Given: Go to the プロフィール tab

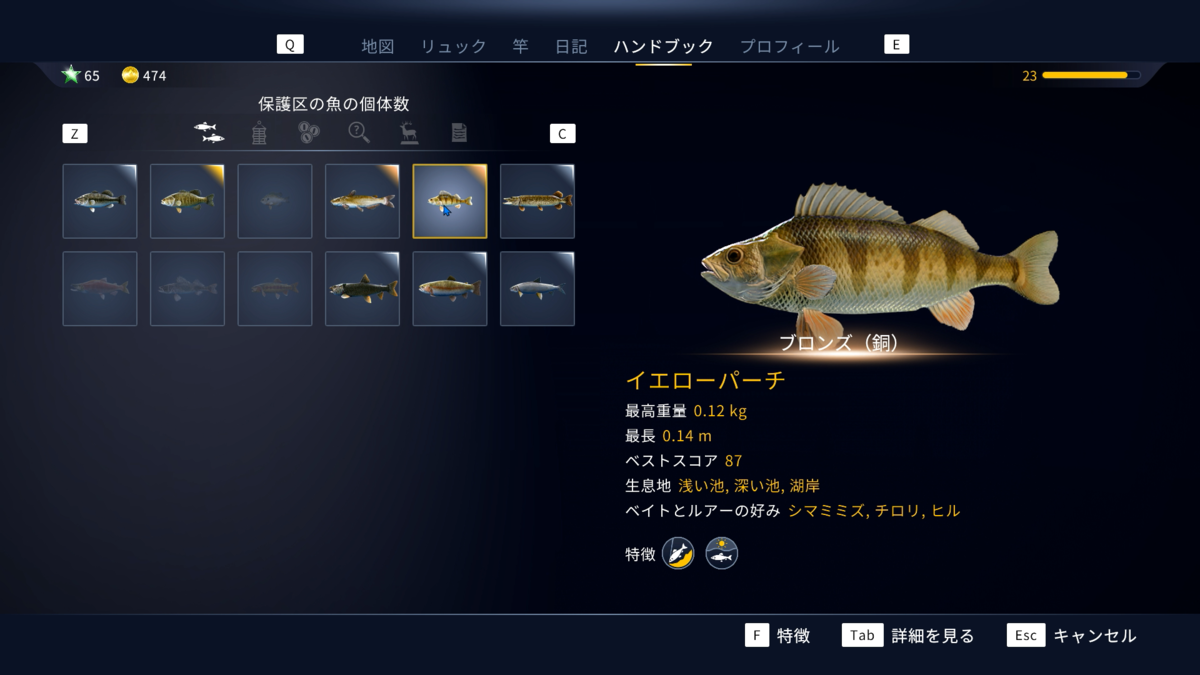Looking at the screenshot, I should coord(789,46).
